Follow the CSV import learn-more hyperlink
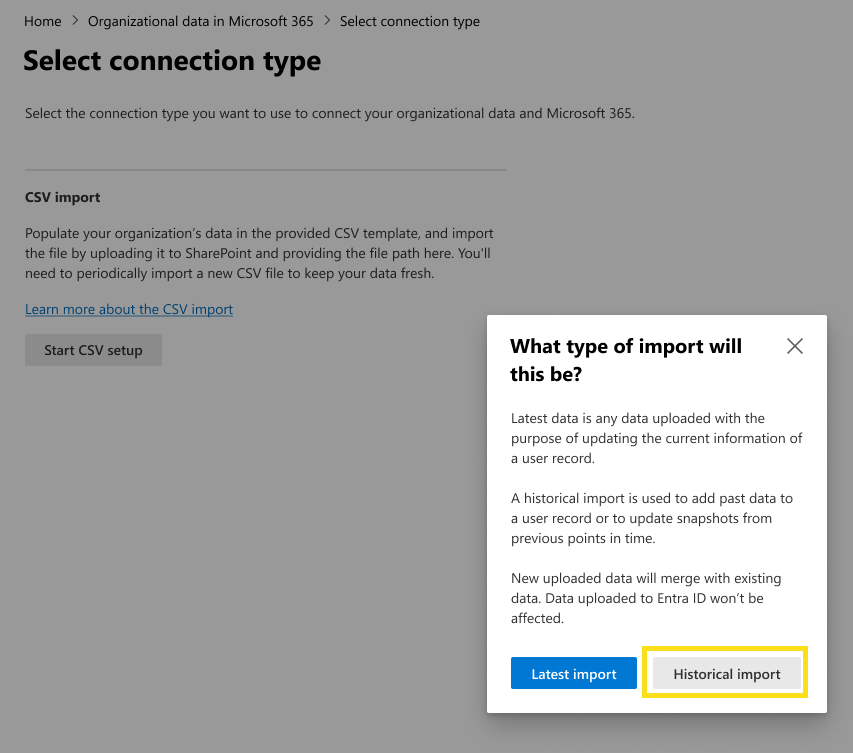 pyautogui.click(x=128, y=309)
